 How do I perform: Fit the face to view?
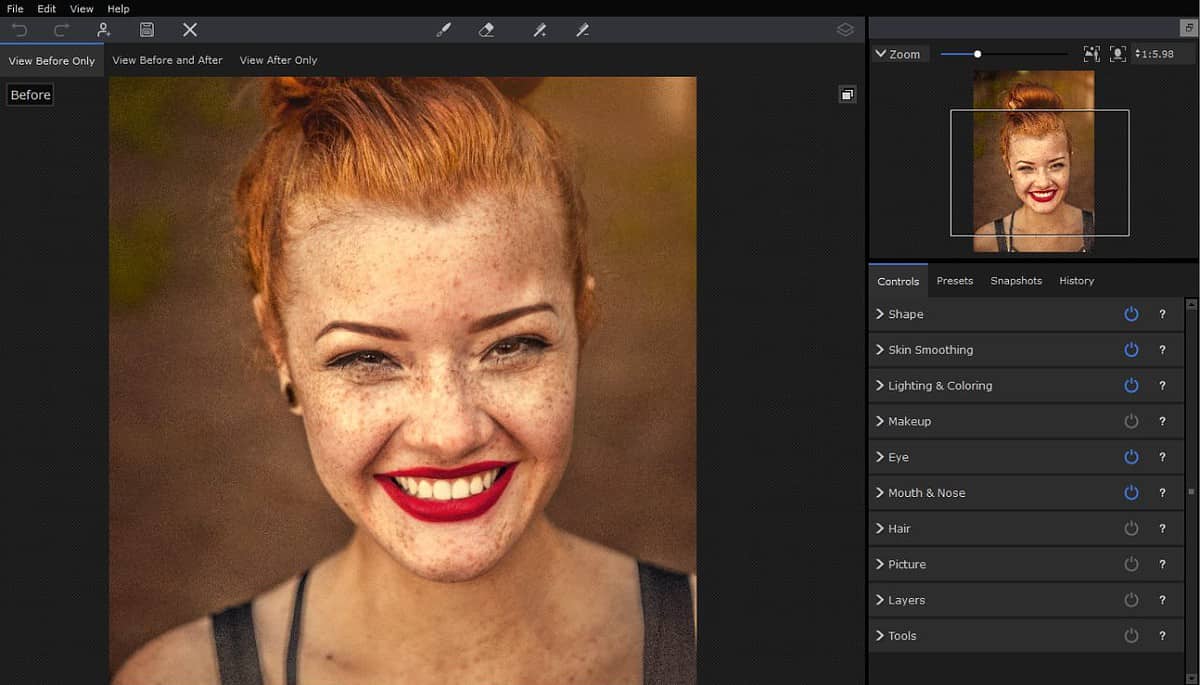point(1117,53)
